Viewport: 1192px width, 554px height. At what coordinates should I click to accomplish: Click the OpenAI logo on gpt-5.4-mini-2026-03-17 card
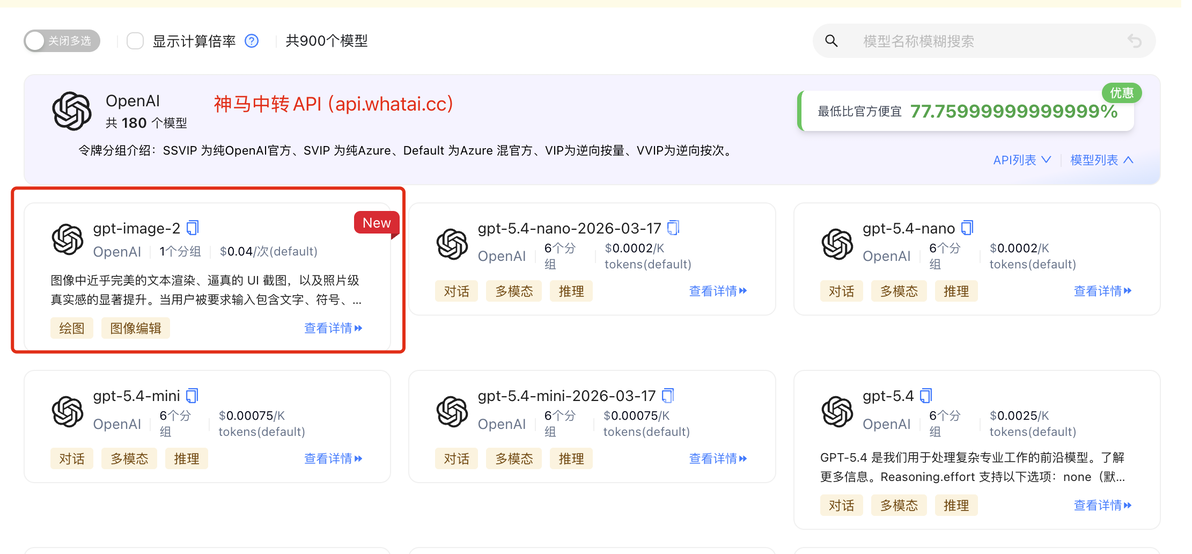pos(452,412)
